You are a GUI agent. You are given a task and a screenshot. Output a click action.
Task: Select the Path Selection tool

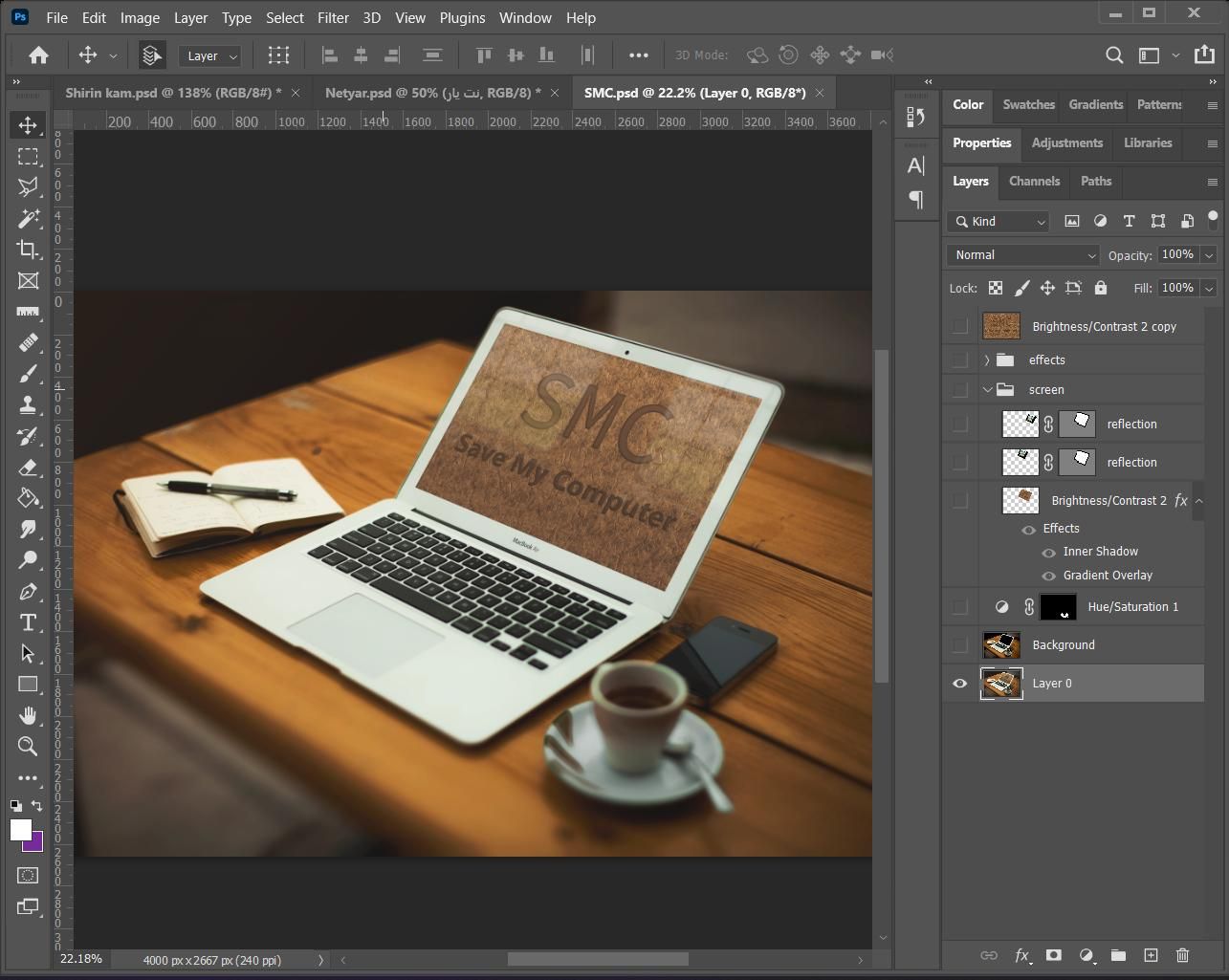tap(28, 654)
